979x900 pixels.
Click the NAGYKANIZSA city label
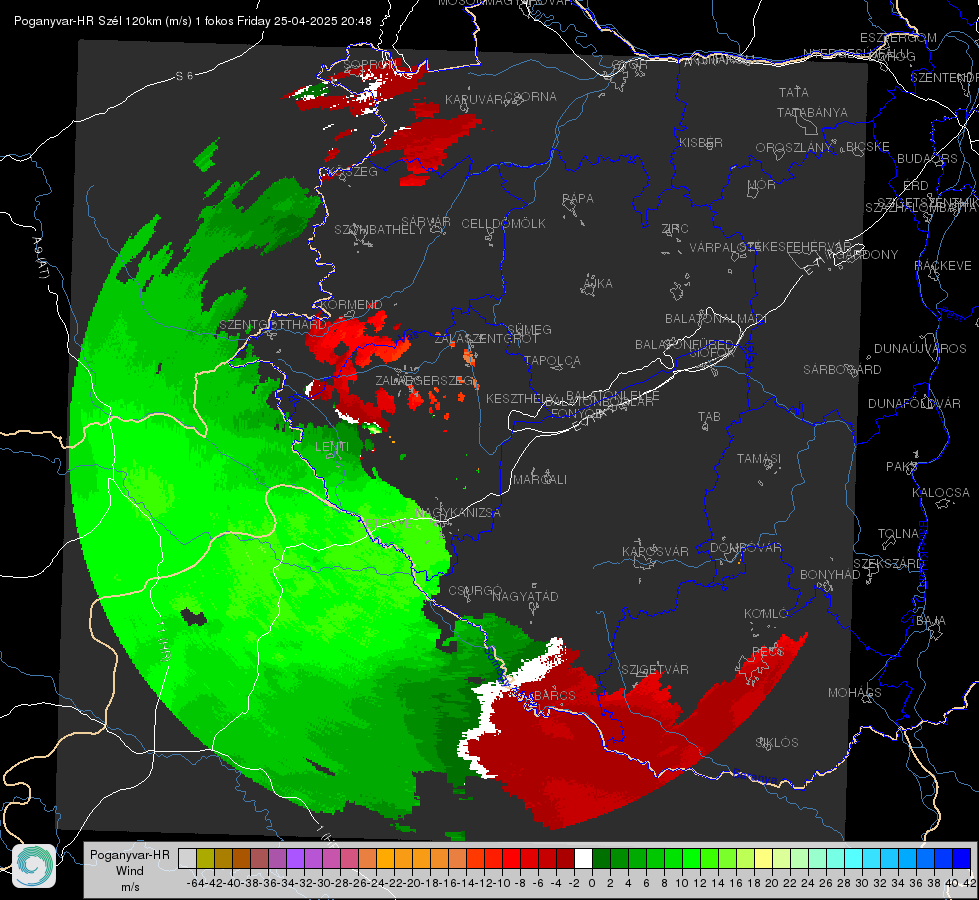click(x=458, y=513)
